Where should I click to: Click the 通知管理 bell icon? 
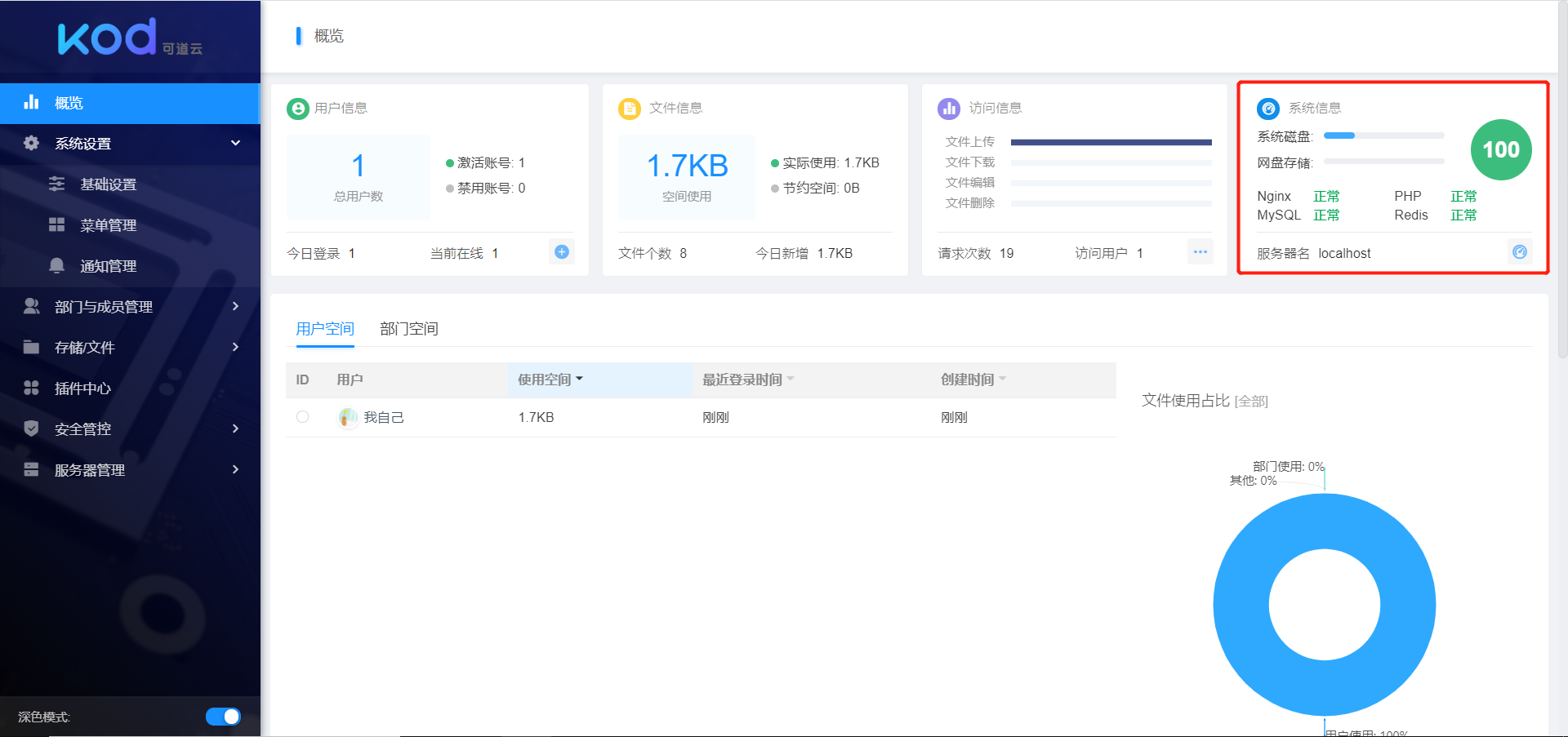point(56,265)
